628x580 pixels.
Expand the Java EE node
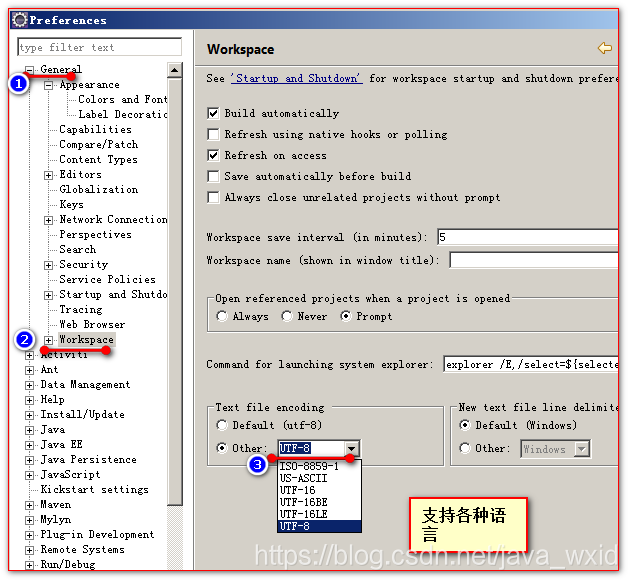coord(29,445)
